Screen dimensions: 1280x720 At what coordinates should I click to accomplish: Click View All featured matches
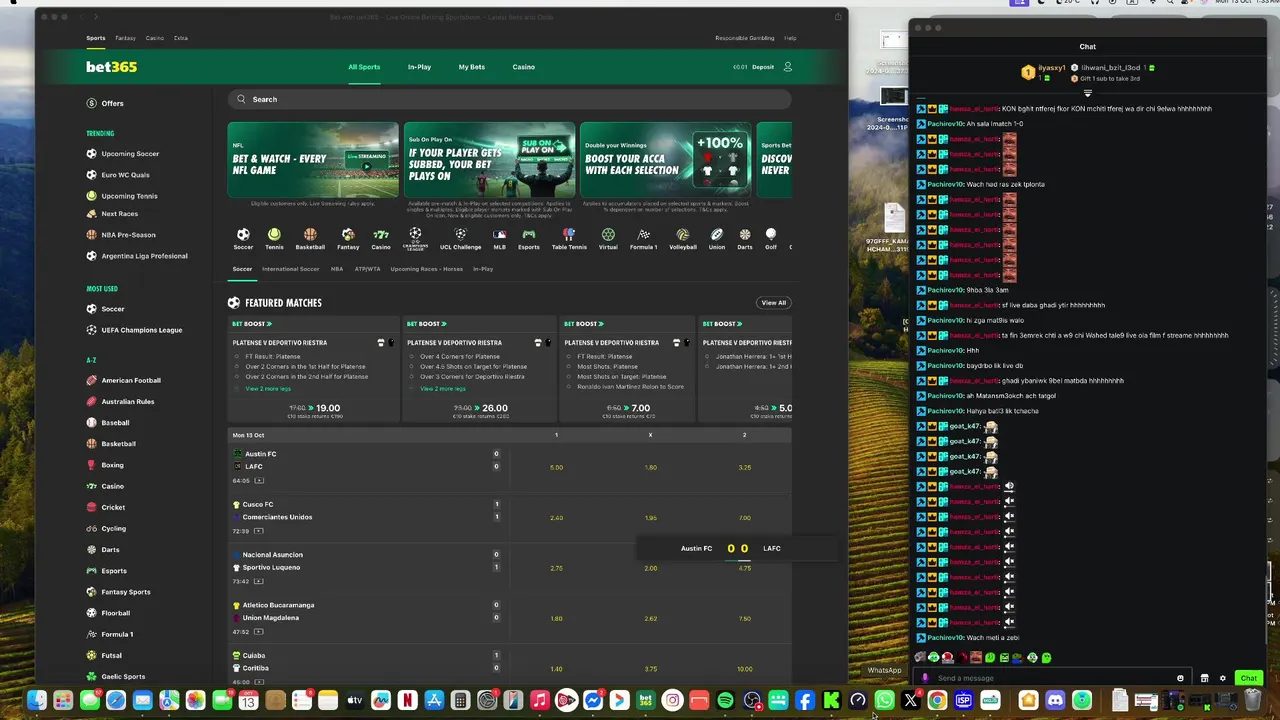point(774,303)
